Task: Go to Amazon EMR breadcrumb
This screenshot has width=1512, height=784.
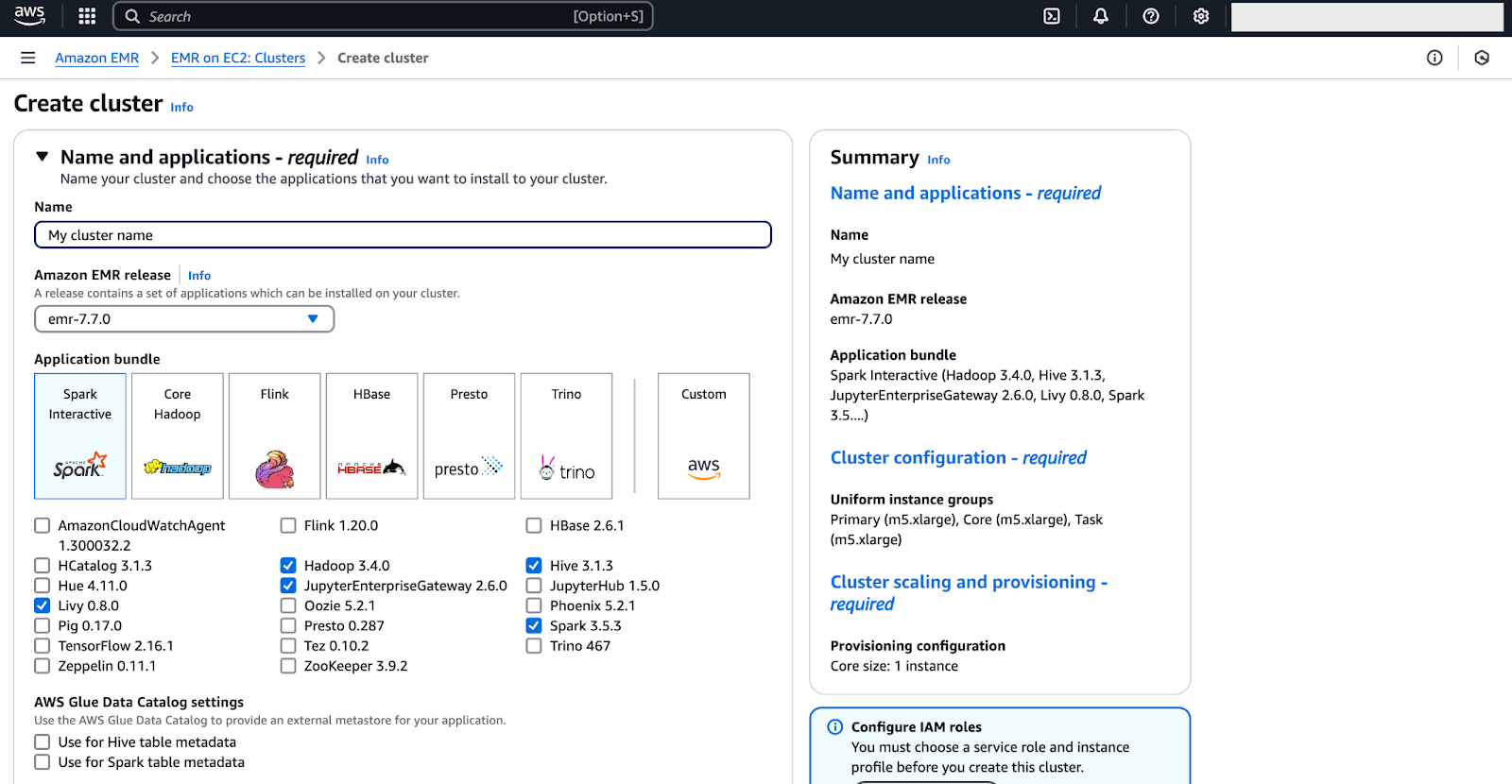Action: pos(97,58)
